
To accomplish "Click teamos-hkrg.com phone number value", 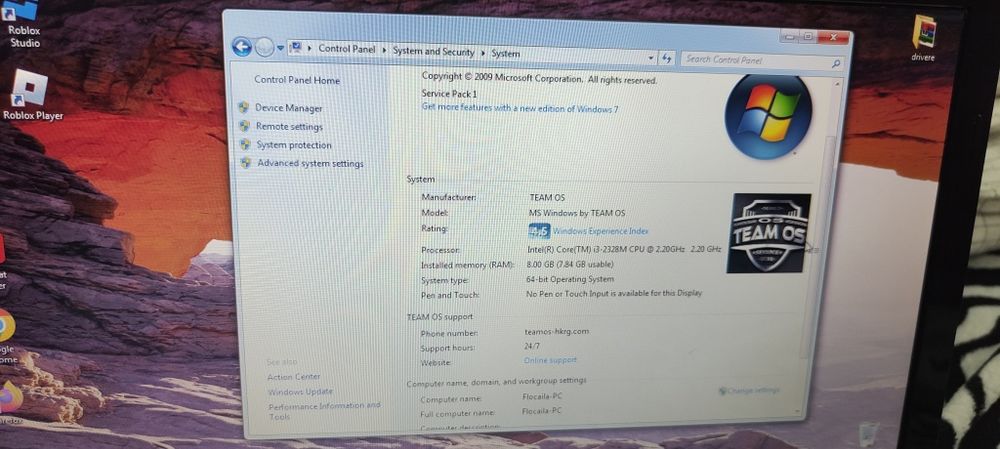I will pyautogui.click(x=557, y=332).
